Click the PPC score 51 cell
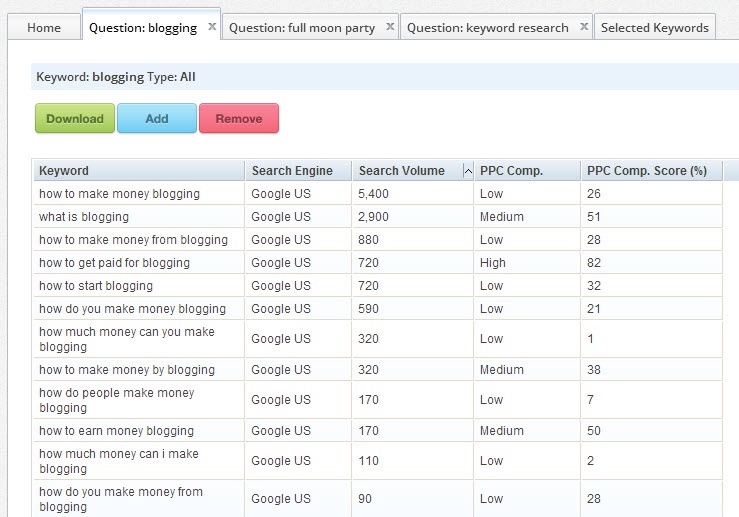Viewport: 739px width, 517px height. (652, 217)
